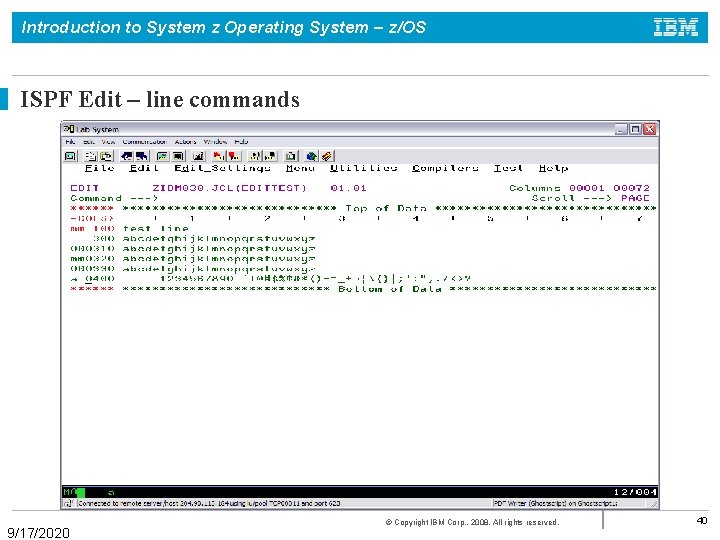
Task: Select Test on the ISPF action bar
Action: click(508, 168)
